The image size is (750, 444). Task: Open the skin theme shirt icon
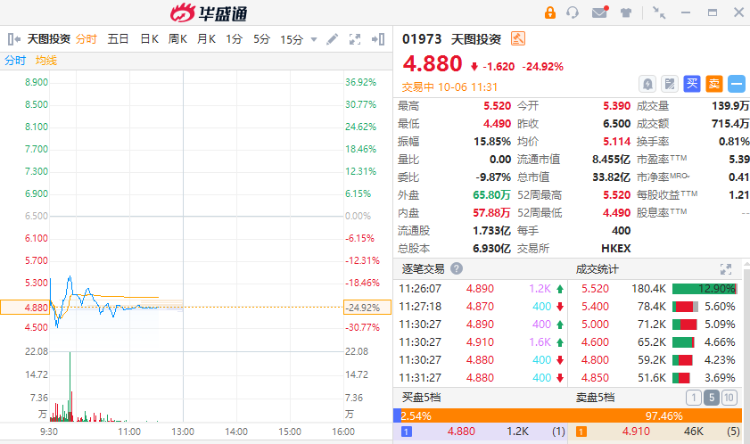click(x=626, y=13)
